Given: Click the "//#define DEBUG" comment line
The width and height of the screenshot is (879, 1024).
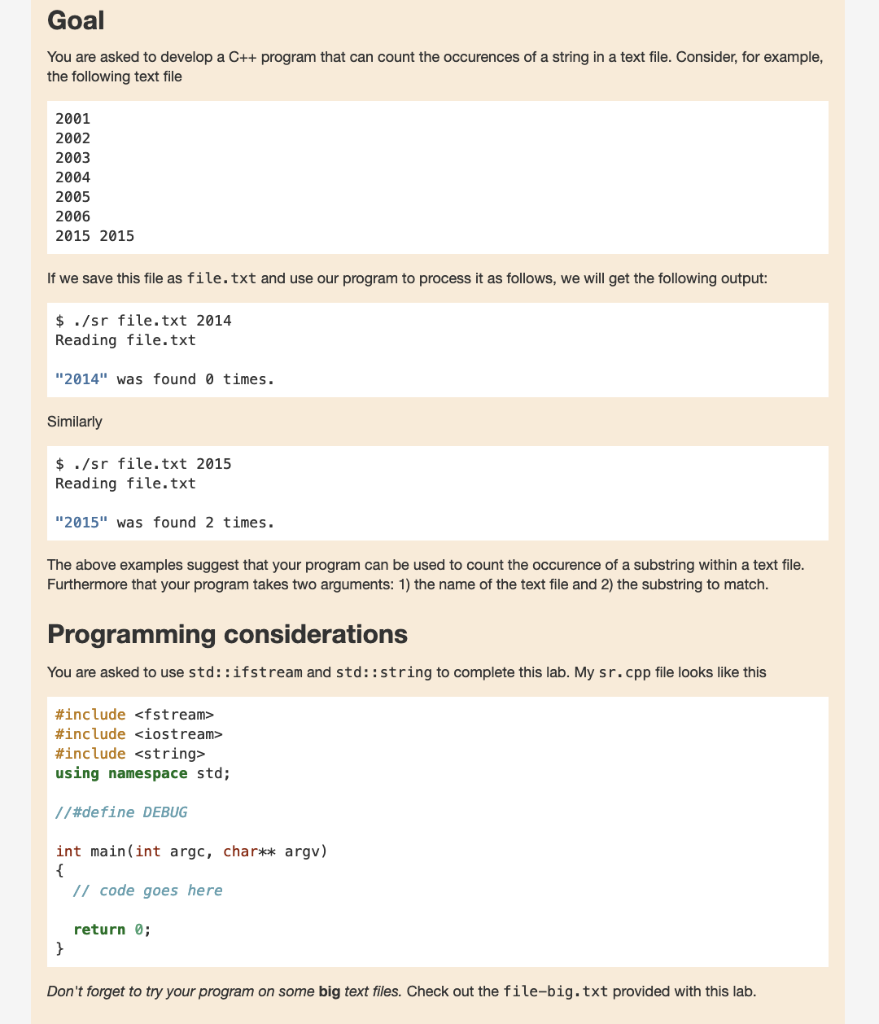Looking at the screenshot, I should pos(121,812).
